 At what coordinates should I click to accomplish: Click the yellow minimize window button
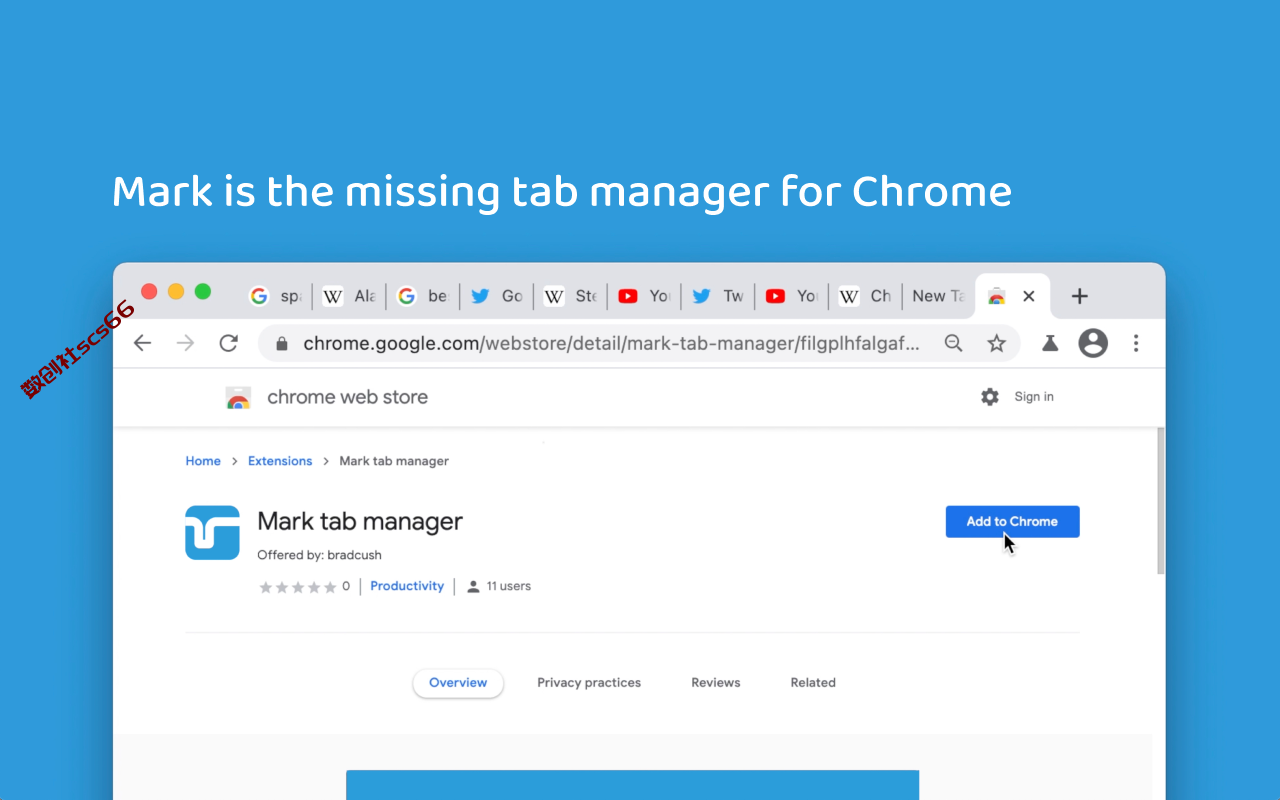[x=176, y=291]
